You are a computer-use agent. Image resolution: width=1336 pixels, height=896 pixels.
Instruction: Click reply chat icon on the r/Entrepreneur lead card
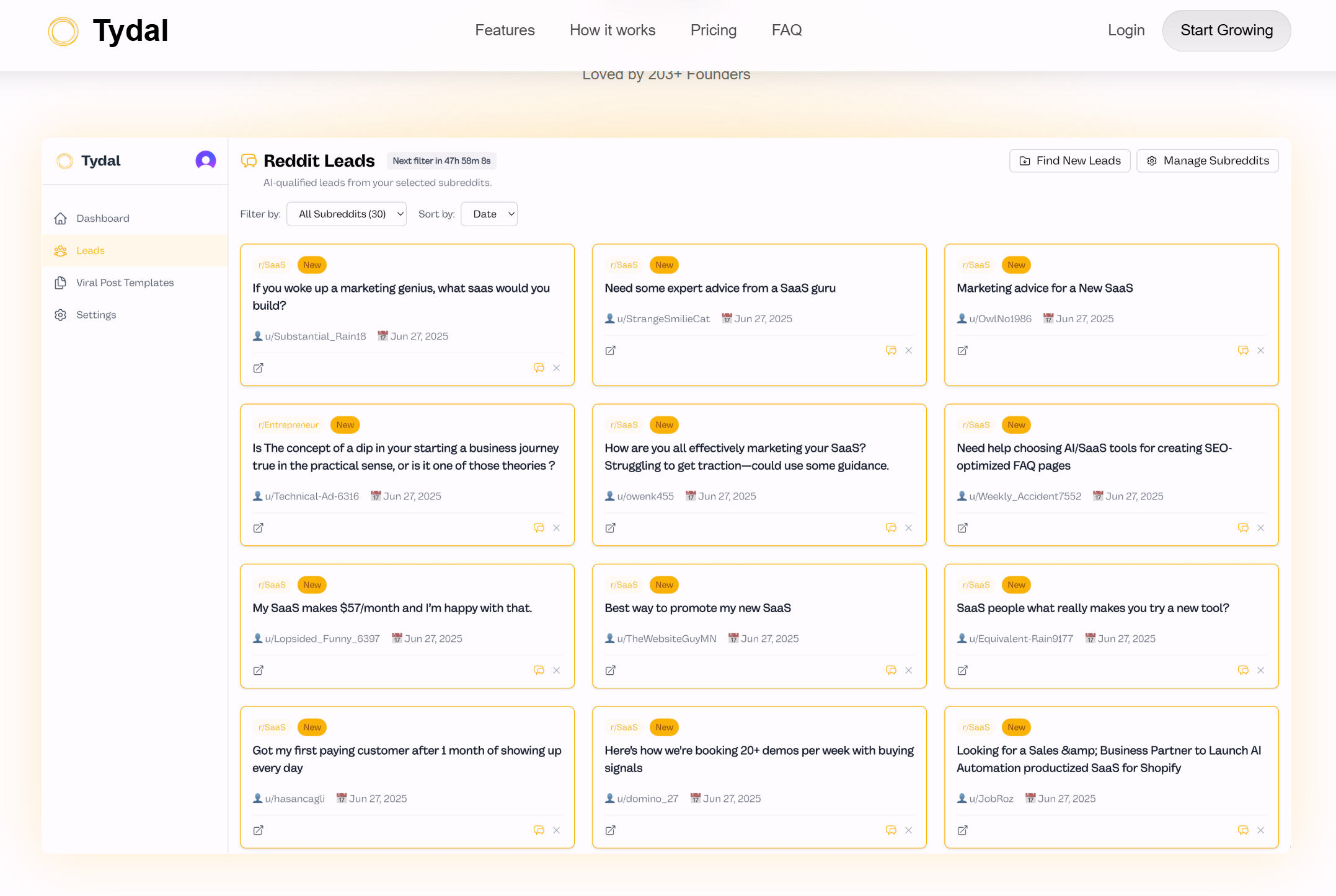pyautogui.click(x=539, y=528)
